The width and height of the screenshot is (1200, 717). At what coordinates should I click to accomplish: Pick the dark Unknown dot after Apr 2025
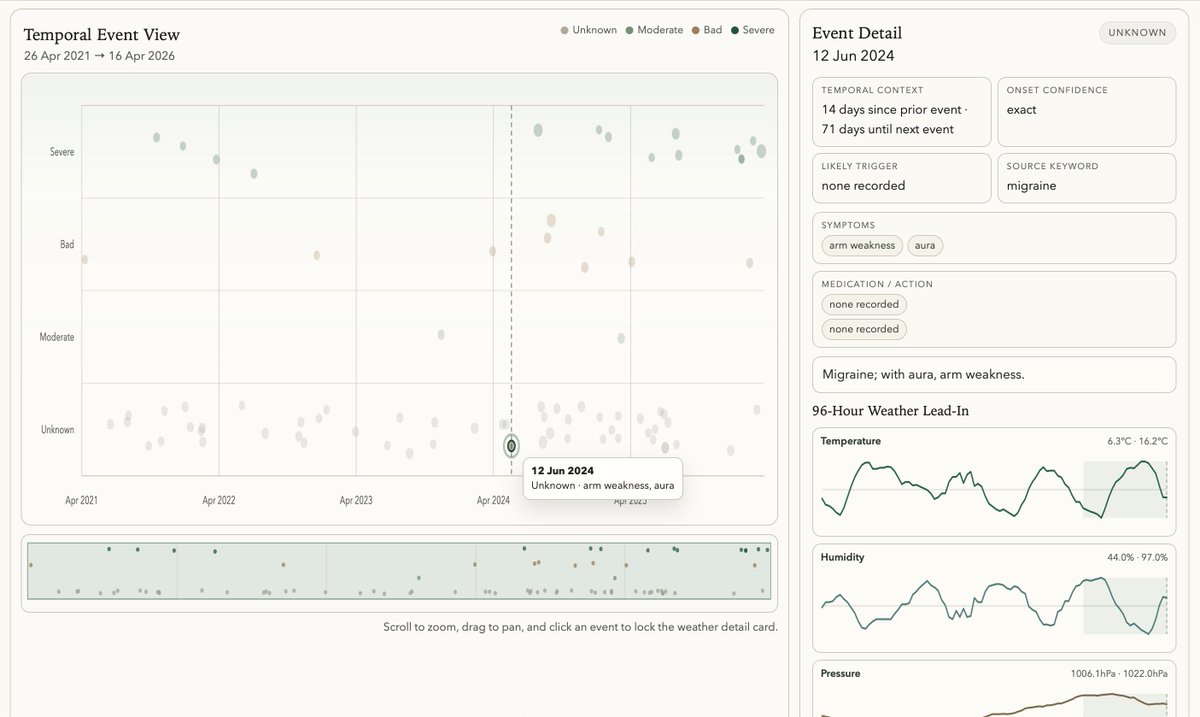(665, 447)
